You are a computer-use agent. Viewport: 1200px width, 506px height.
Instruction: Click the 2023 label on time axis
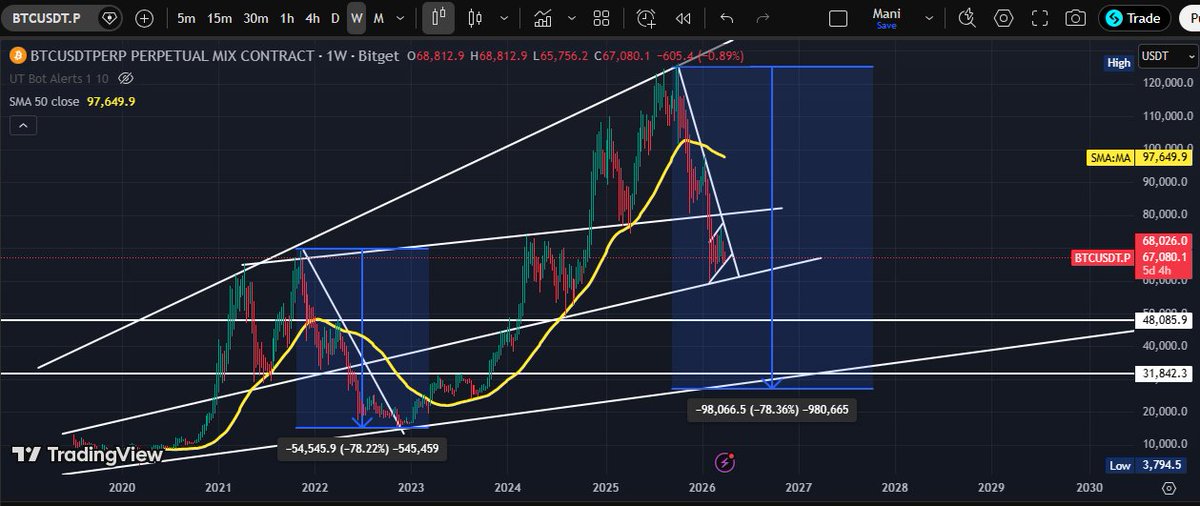[x=411, y=488]
